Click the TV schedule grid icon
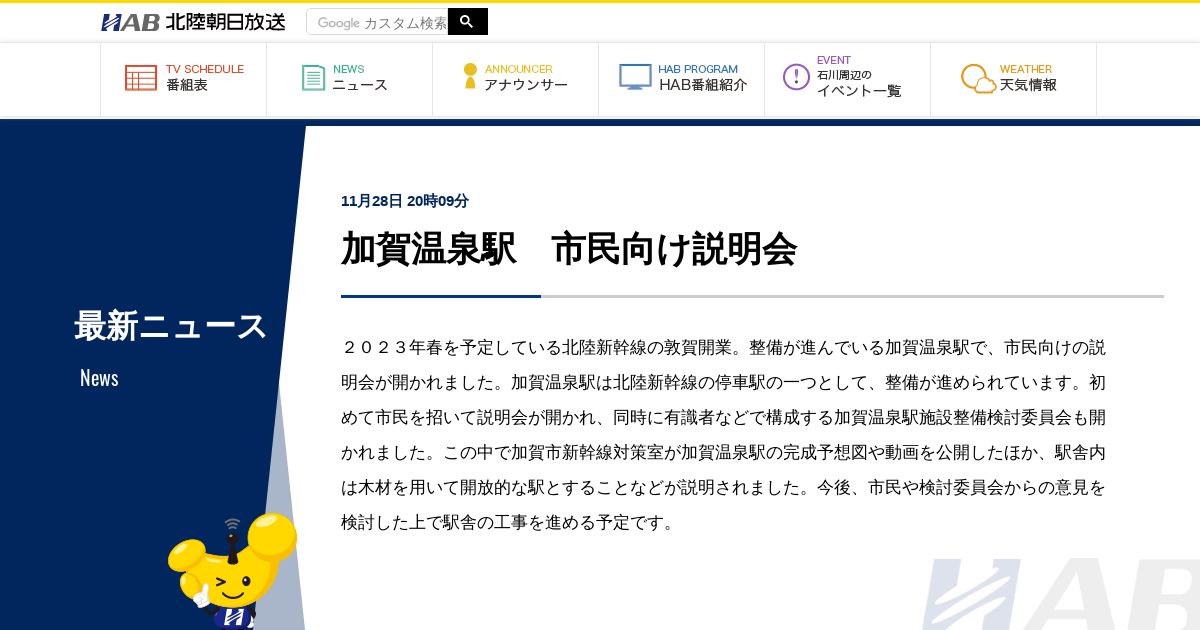This screenshot has height=630, width=1200. [x=141, y=78]
